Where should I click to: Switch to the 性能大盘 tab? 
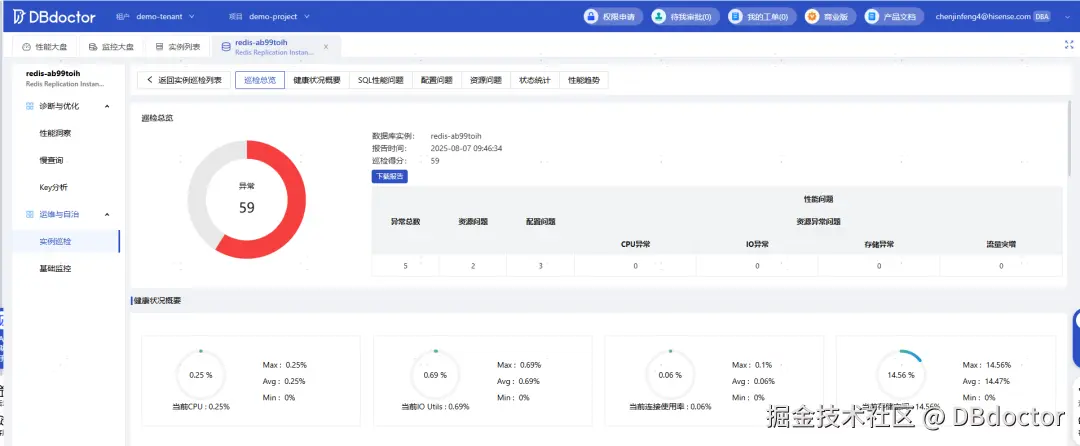[x=45, y=47]
